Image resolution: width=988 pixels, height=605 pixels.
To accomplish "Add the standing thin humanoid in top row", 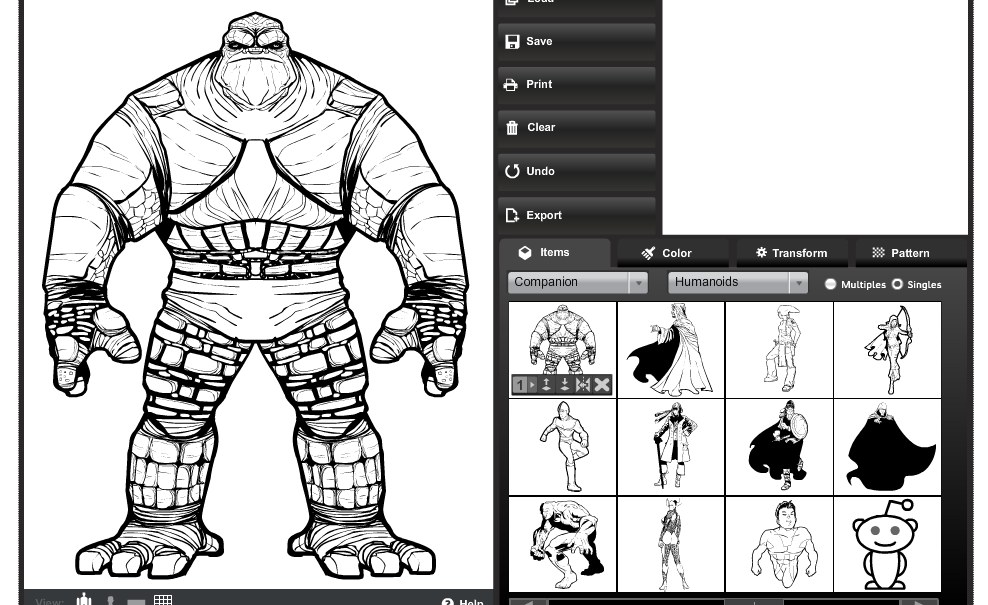I will click(x=779, y=350).
